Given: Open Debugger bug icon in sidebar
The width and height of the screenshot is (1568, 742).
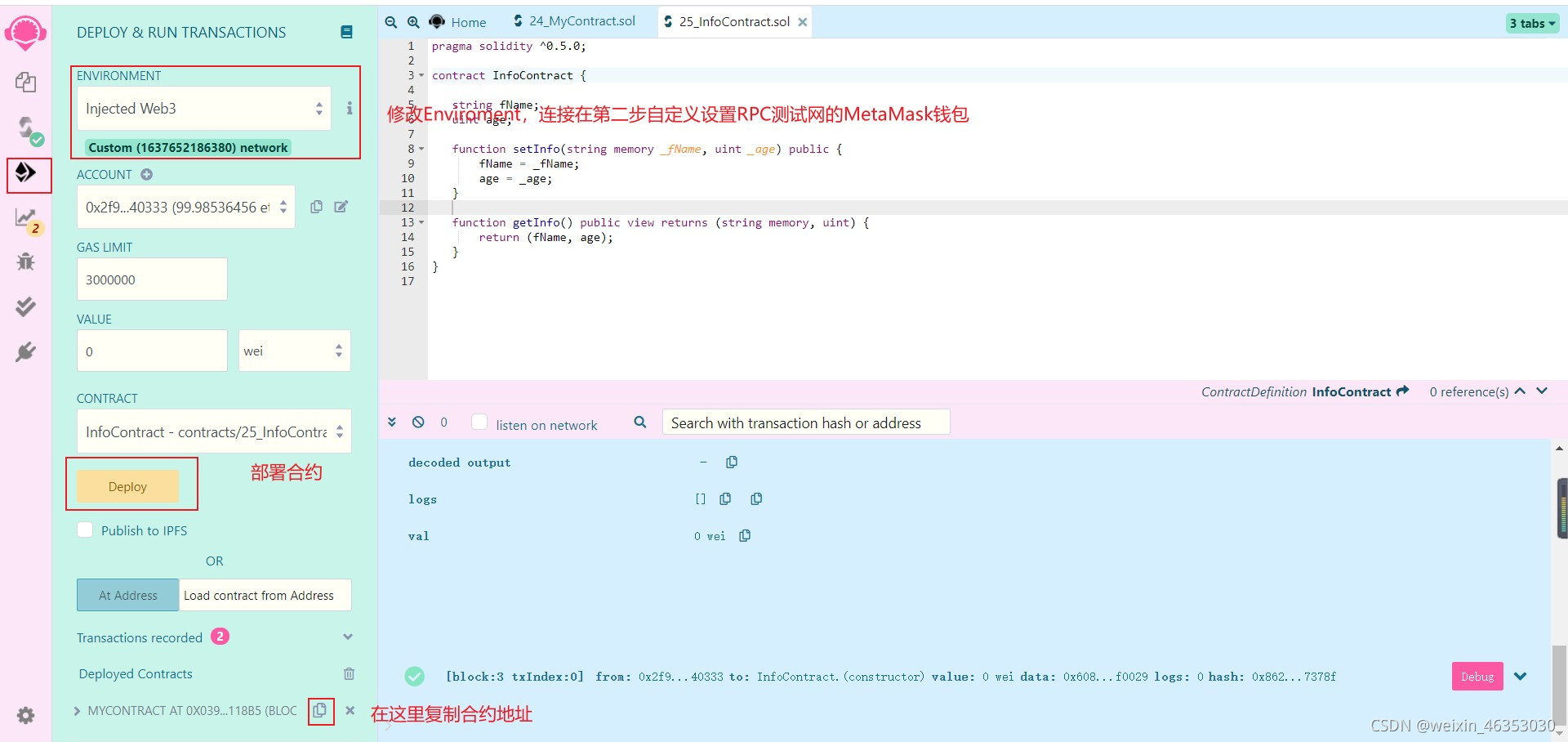Looking at the screenshot, I should (x=25, y=261).
